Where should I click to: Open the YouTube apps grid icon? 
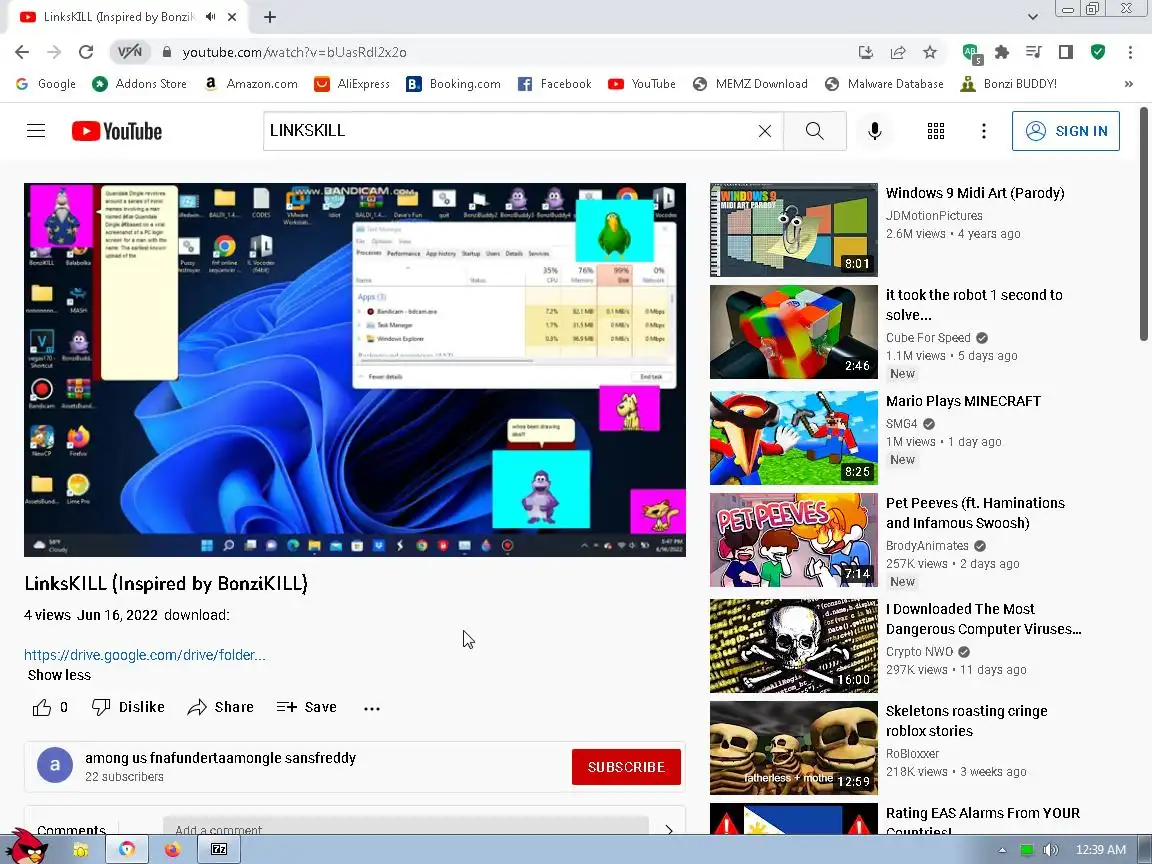point(936,131)
